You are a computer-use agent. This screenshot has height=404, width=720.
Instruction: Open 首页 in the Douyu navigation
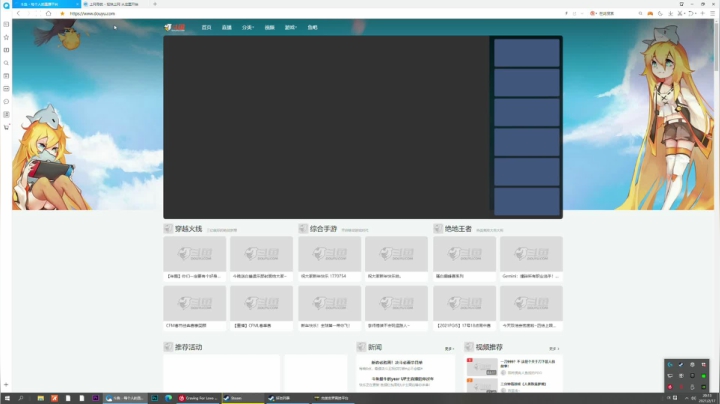207,28
